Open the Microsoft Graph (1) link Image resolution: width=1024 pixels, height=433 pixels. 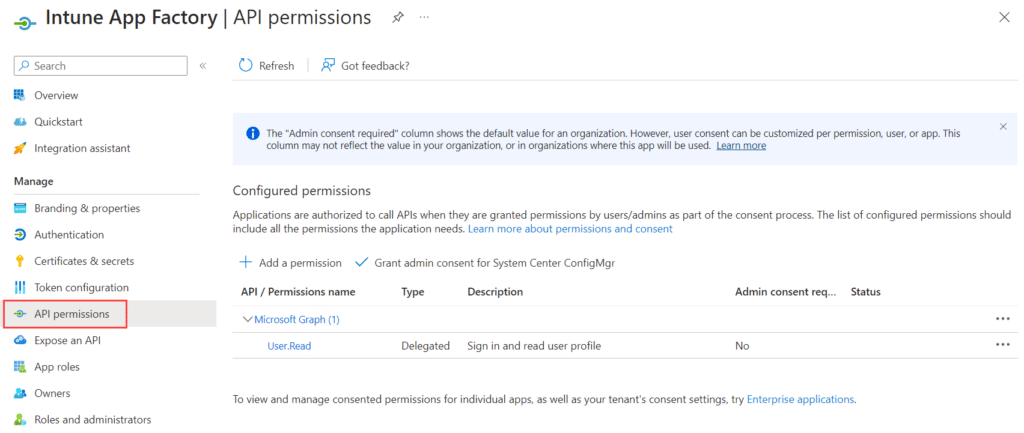(296, 319)
